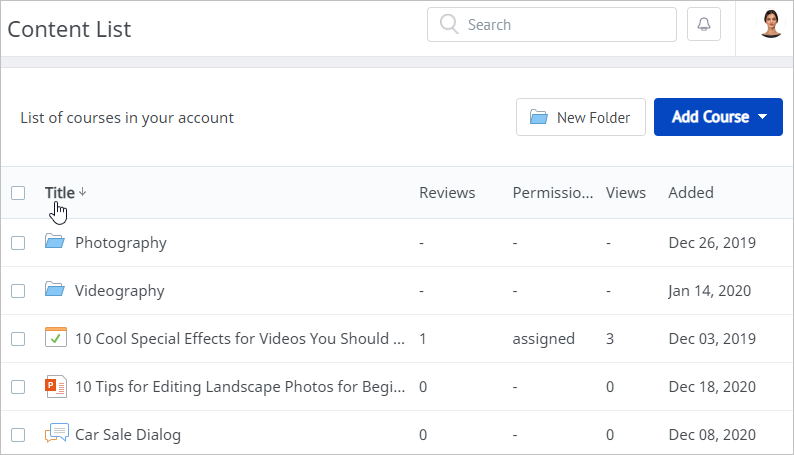Click the date Dec 08, 2020
Viewport: 794px width, 455px height.
click(712, 435)
